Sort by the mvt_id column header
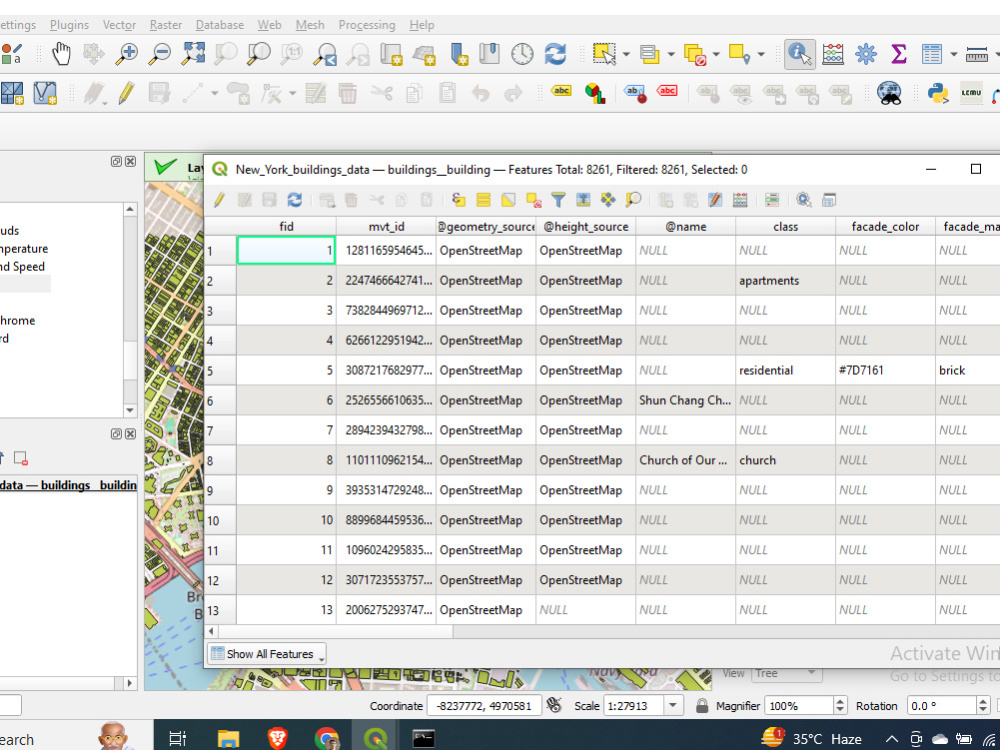Image resolution: width=1000 pixels, height=750 pixels. 386,226
